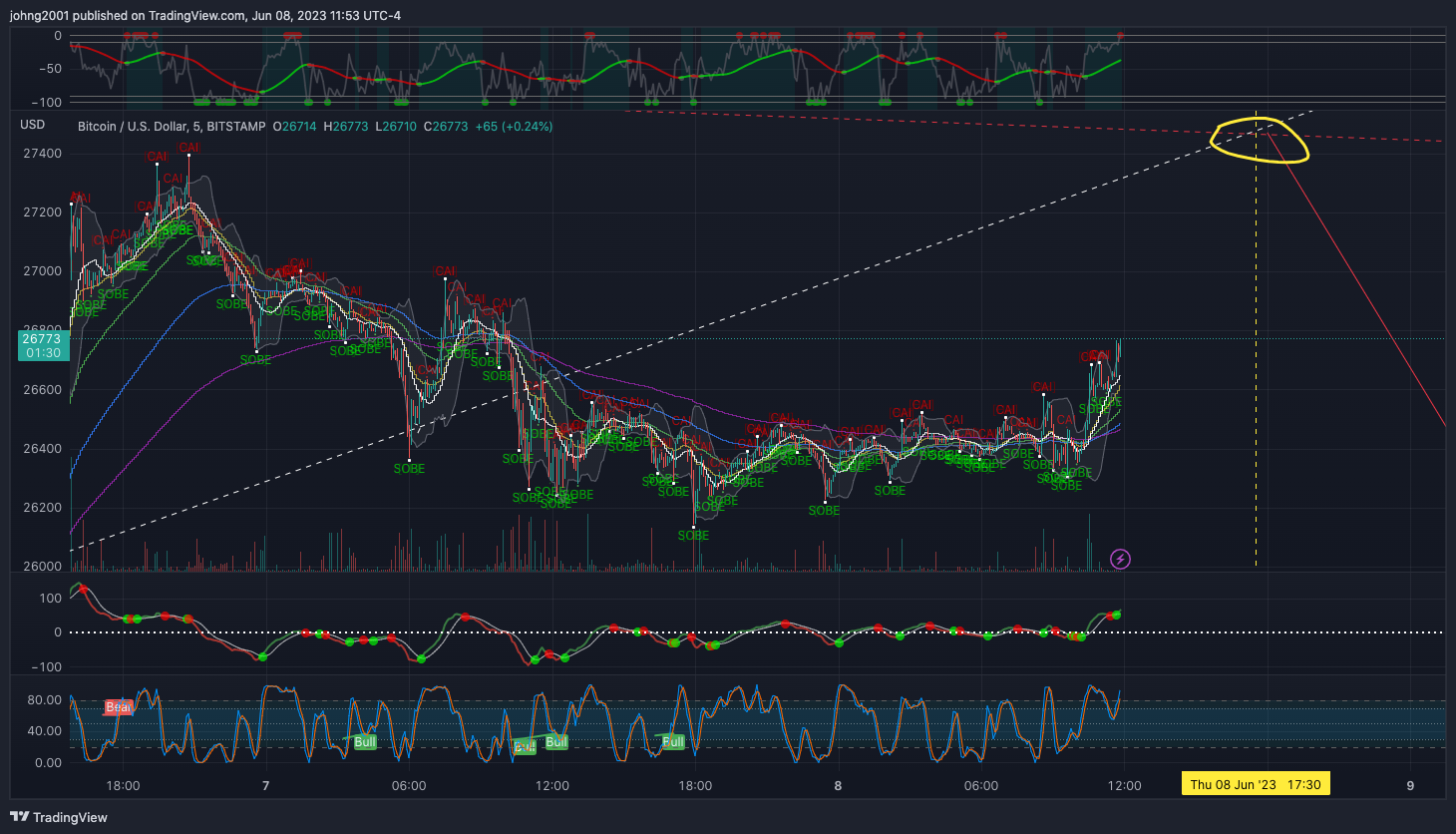
Task: Click the yellow Thu 08 Jun '23 17:30 label
Action: point(1256,784)
